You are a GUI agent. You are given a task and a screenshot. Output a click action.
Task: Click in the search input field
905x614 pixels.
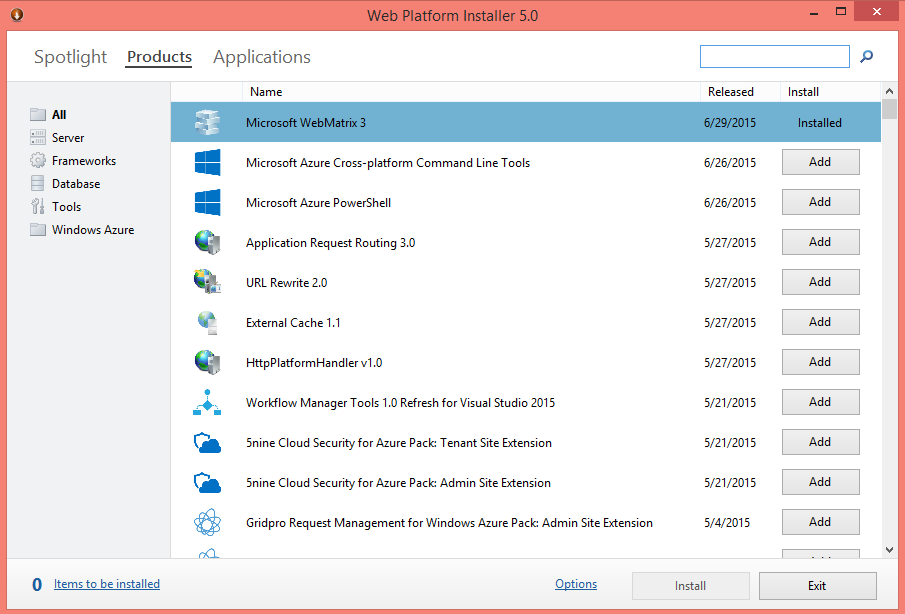pos(775,57)
